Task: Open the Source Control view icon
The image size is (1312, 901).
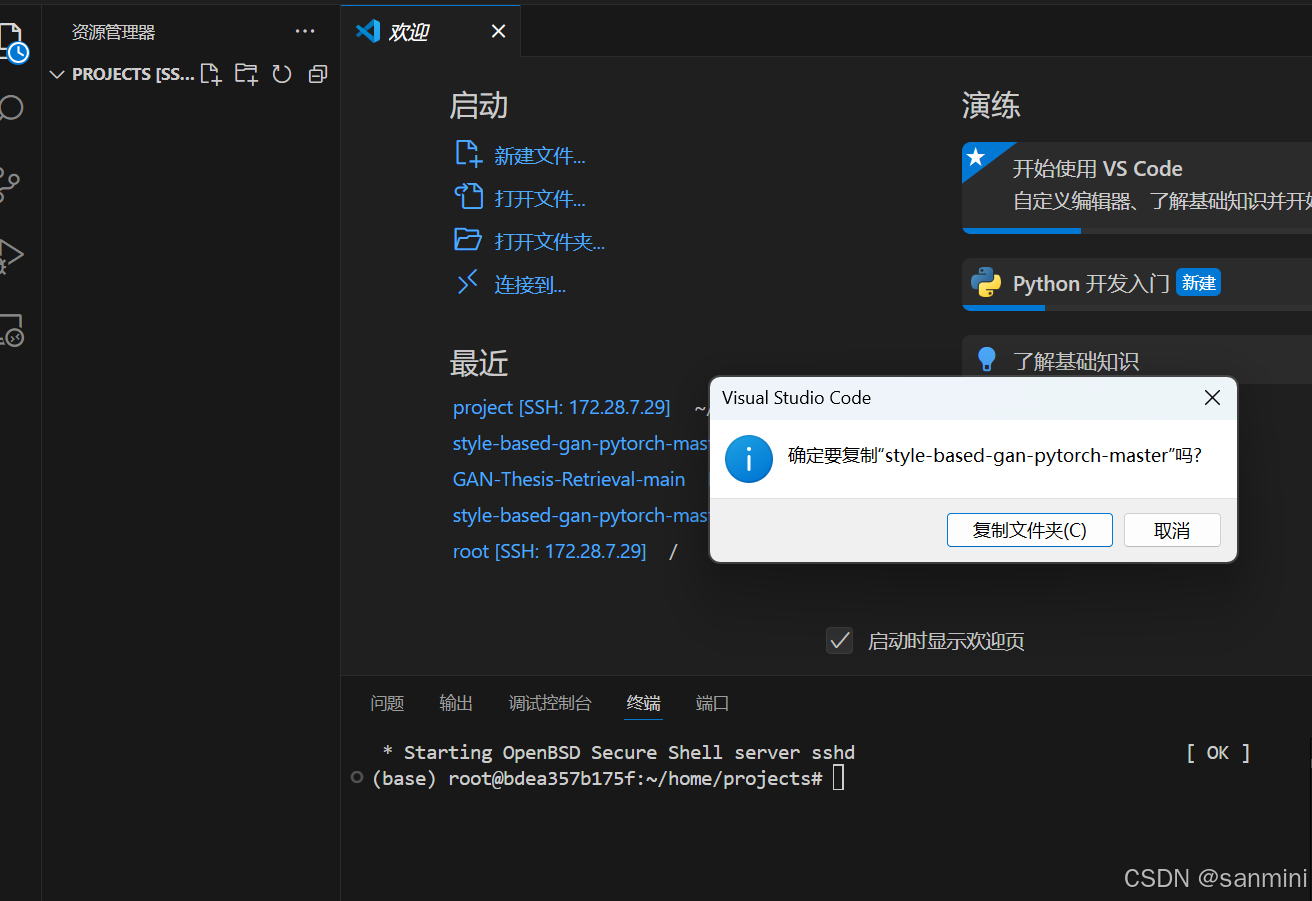Action: 10,184
